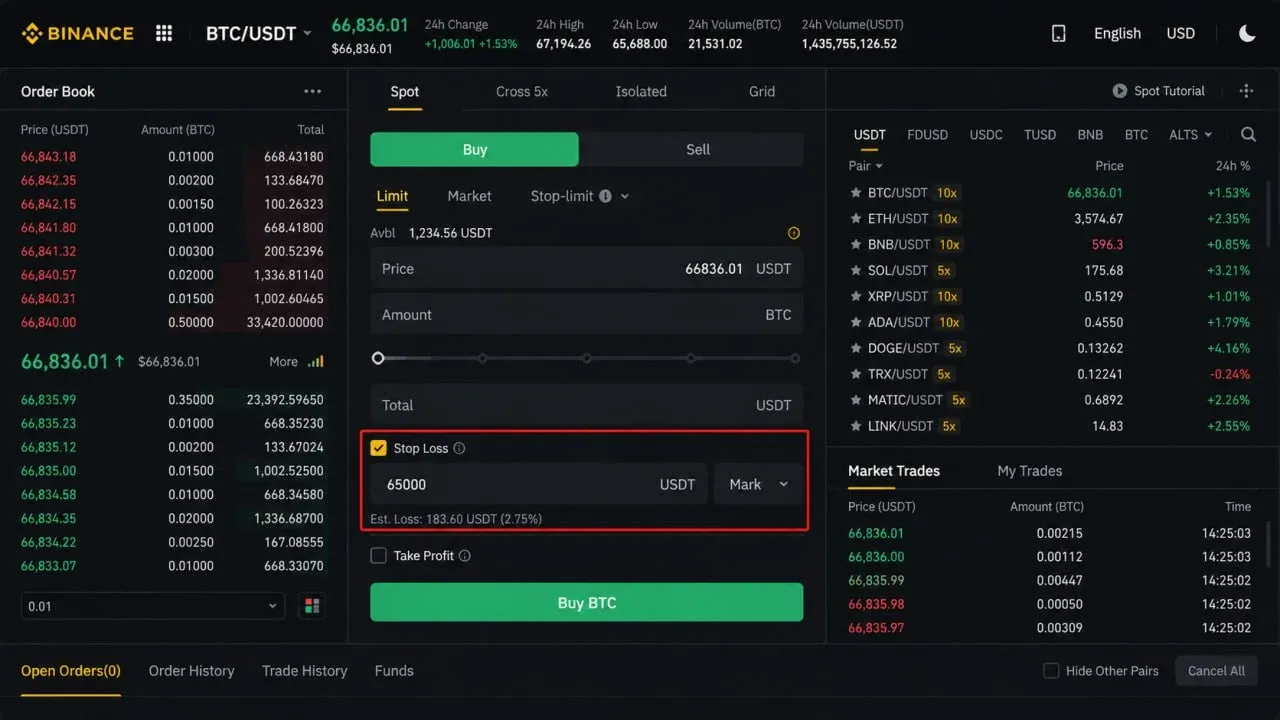Screen dimensions: 1280x720
Task: Expand the Stop-limit order type dropdown
Action: tap(625, 196)
